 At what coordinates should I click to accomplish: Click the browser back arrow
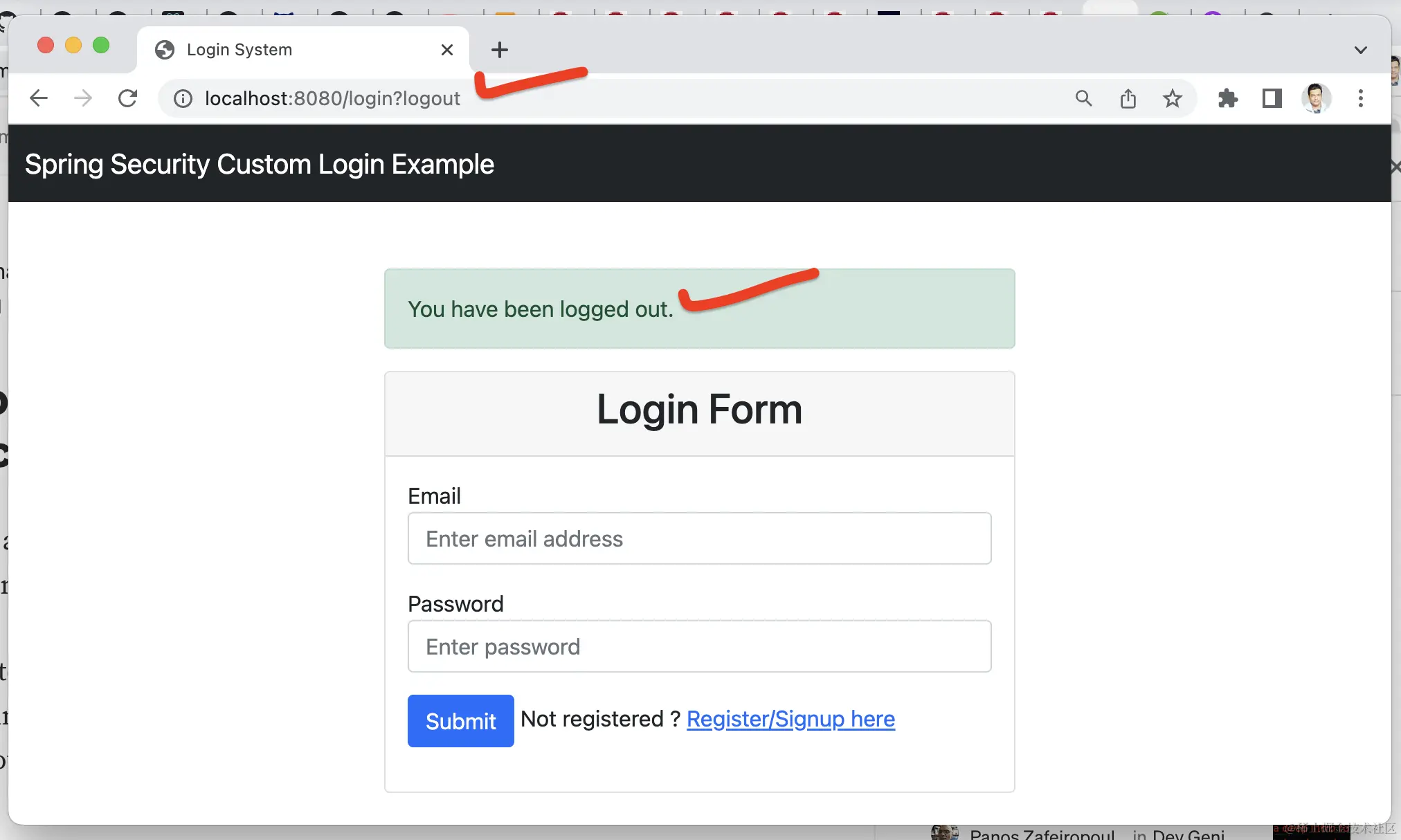pos(39,98)
